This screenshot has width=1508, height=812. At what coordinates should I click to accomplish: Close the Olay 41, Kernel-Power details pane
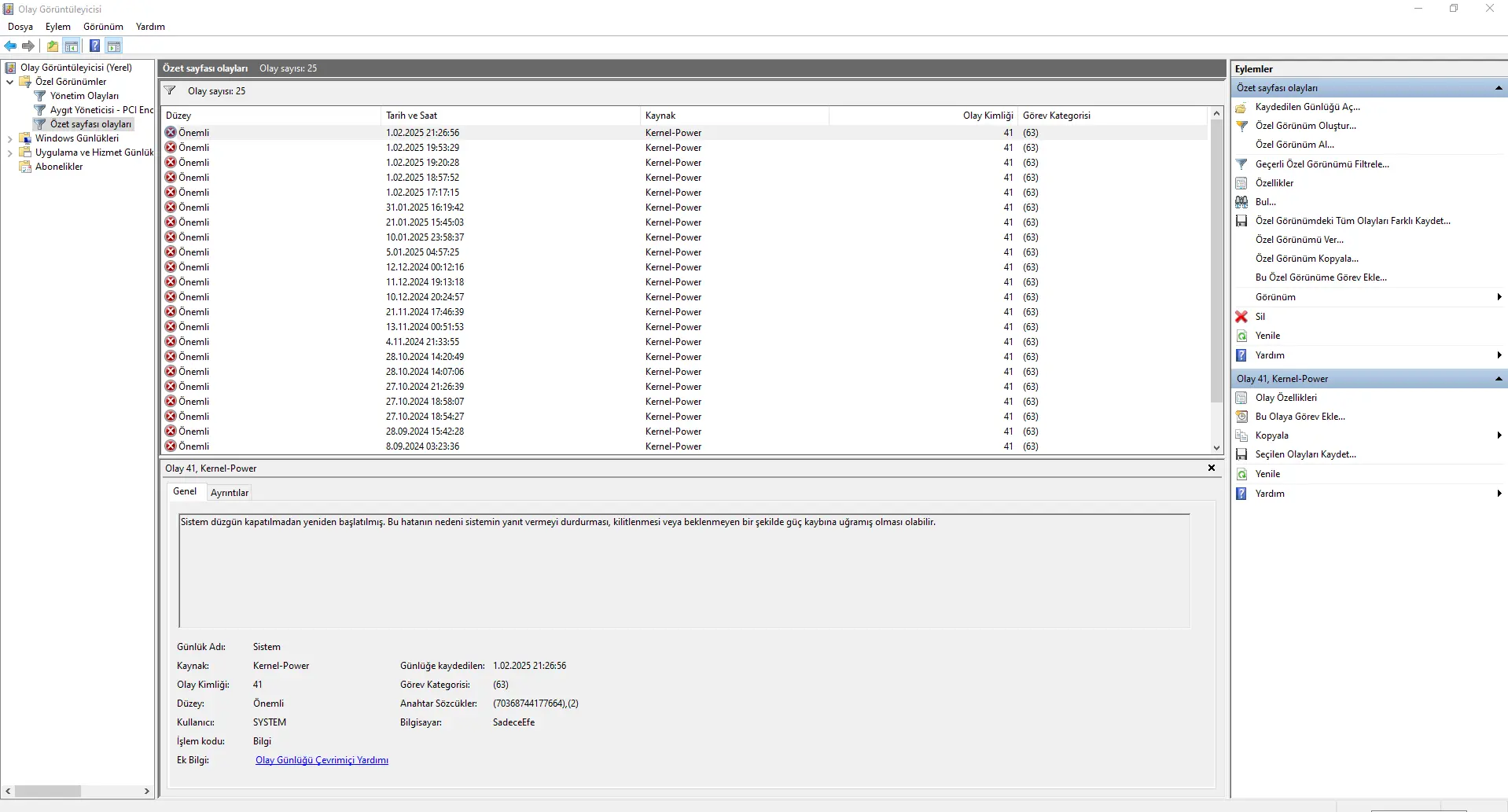pos(1212,468)
